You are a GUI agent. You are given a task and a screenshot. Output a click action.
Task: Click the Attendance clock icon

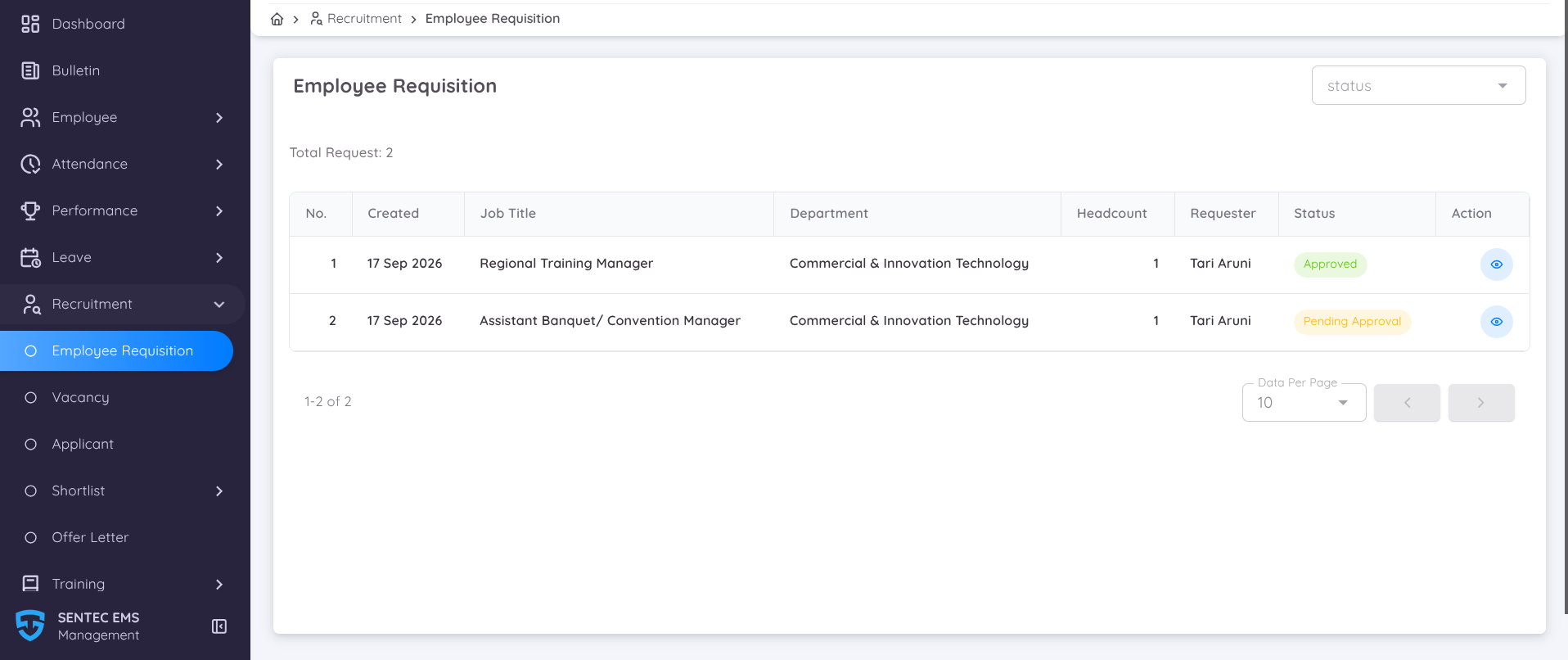pyautogui.click(x=30, y=164)
